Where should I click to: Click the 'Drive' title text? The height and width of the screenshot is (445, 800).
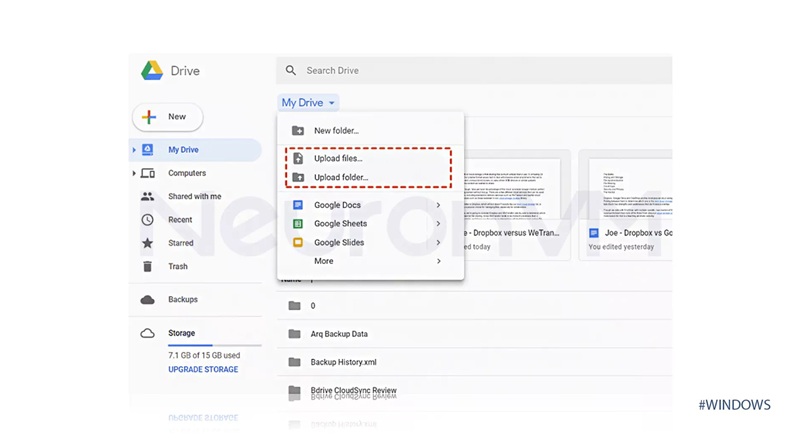[x=185, y=71]
